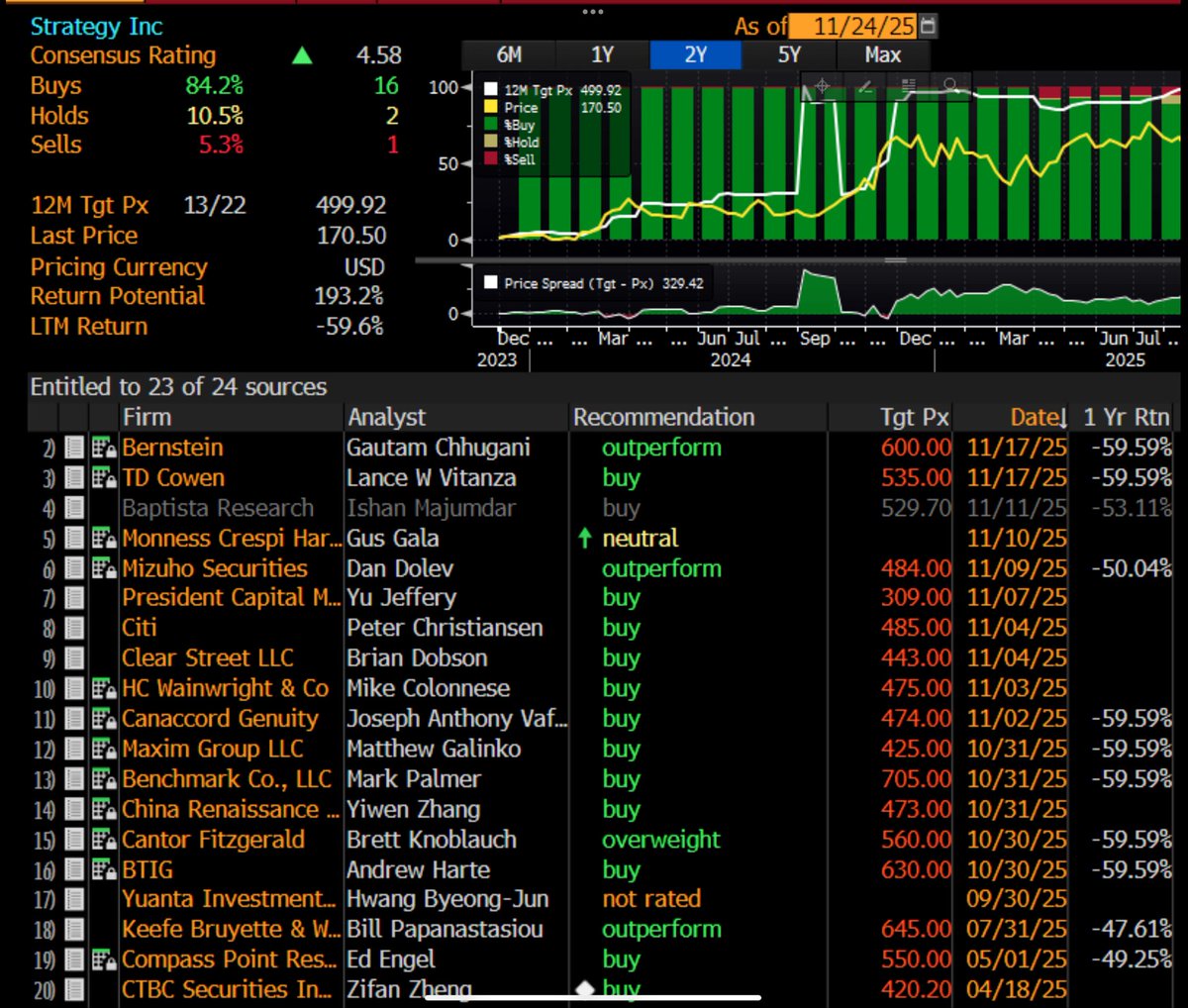Open the document icon in CTBC Securities row

[73, 989]
